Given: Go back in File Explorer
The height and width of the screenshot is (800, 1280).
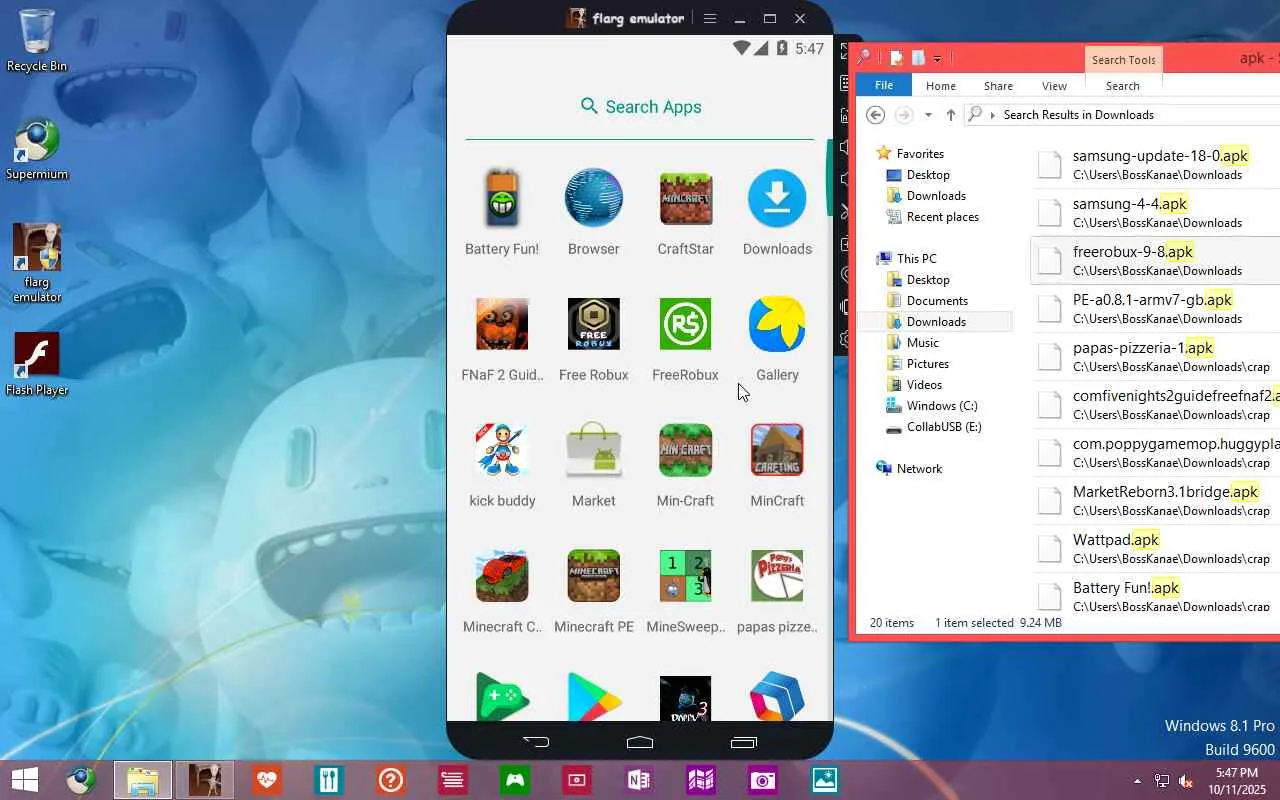Looking at the screenshot, I should click(876, 115).
